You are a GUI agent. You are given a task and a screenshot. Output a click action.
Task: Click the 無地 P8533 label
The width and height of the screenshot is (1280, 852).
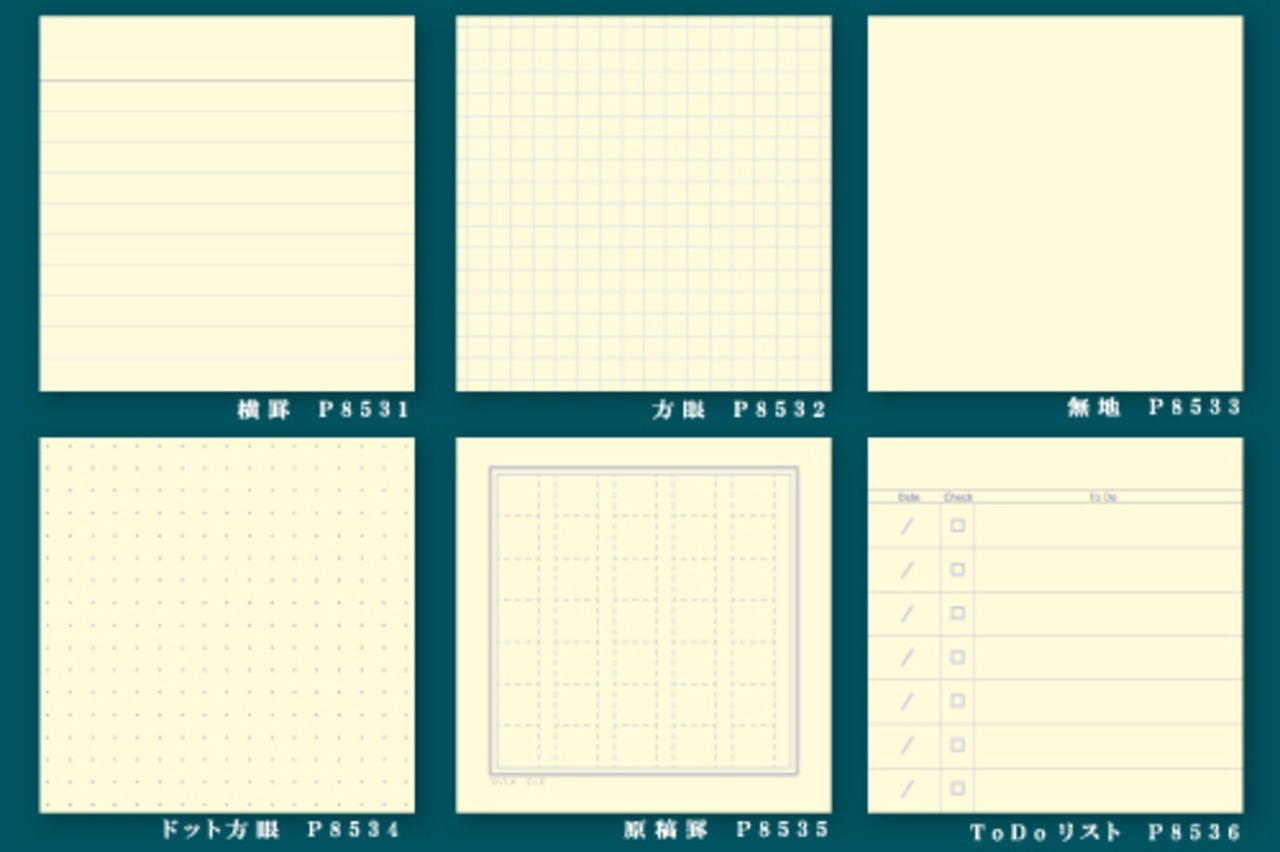[1154, 407]
